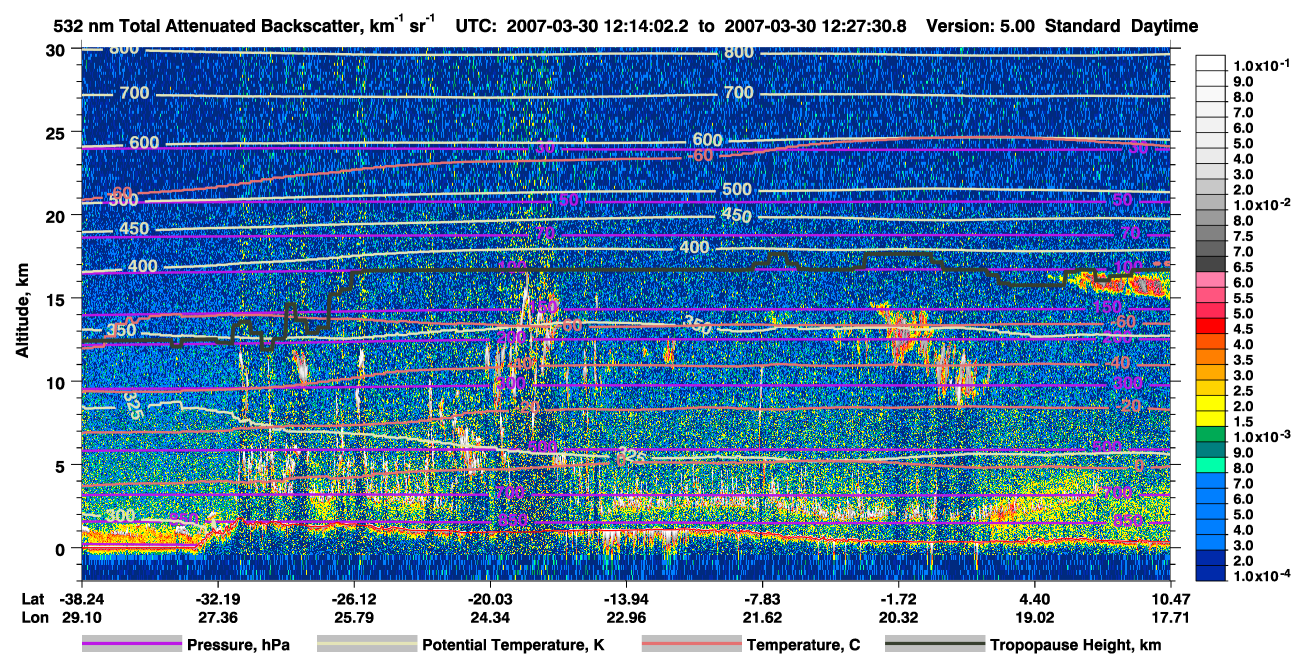Click the longitude value '24.34'
This screenshot has width=1300, height=667.
pyautogui.click(x=489, y=617)
